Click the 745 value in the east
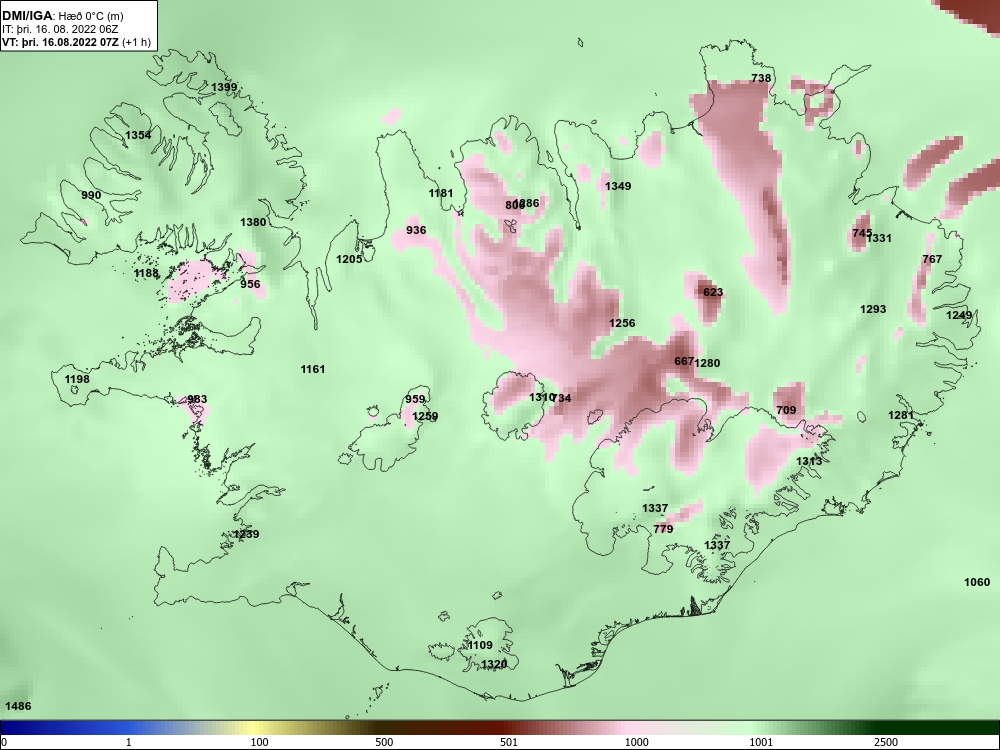1000x750 pixels. (x=862, y=233)
